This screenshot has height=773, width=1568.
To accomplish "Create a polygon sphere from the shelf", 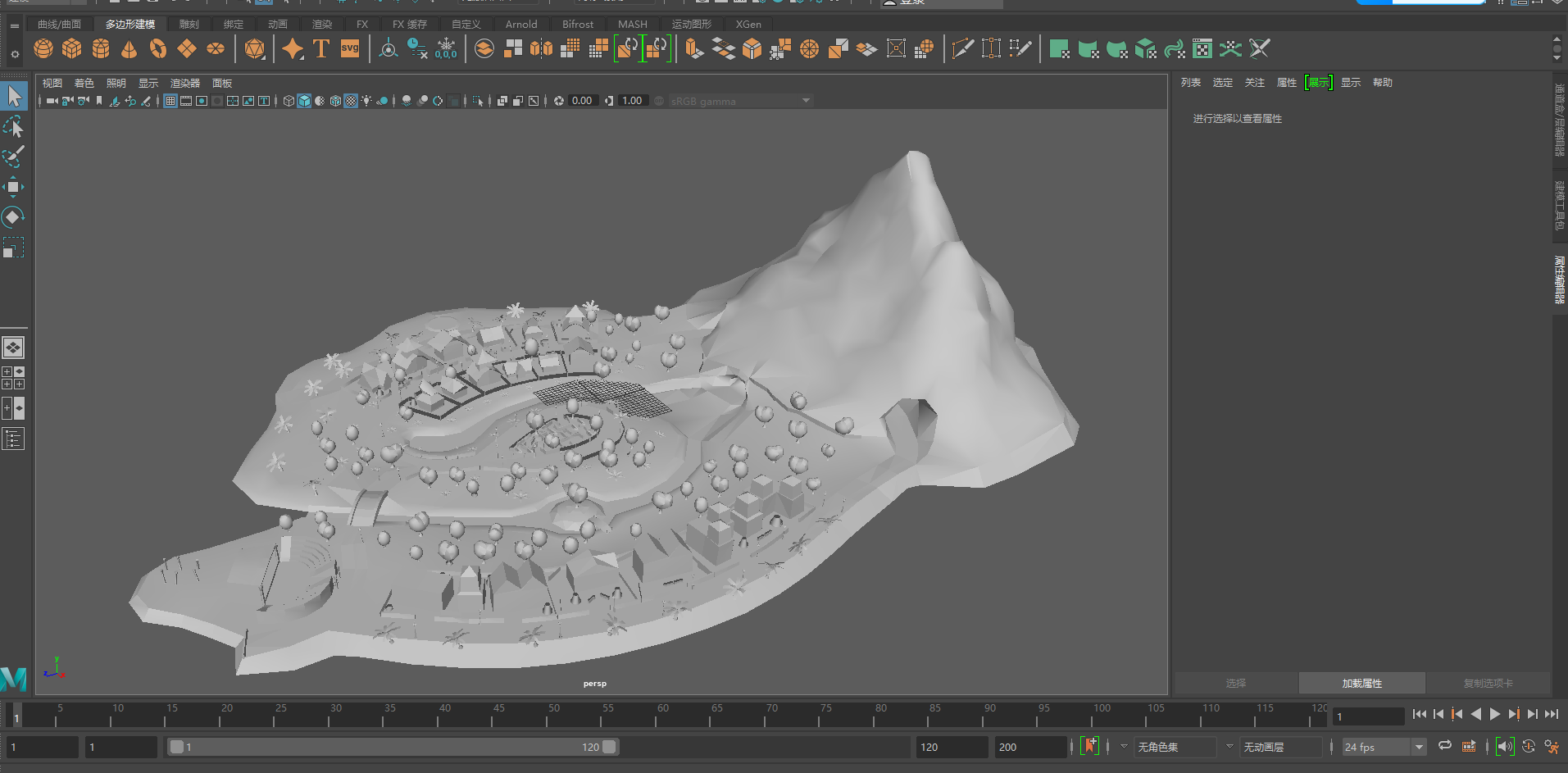I will [x=43, y=49].
